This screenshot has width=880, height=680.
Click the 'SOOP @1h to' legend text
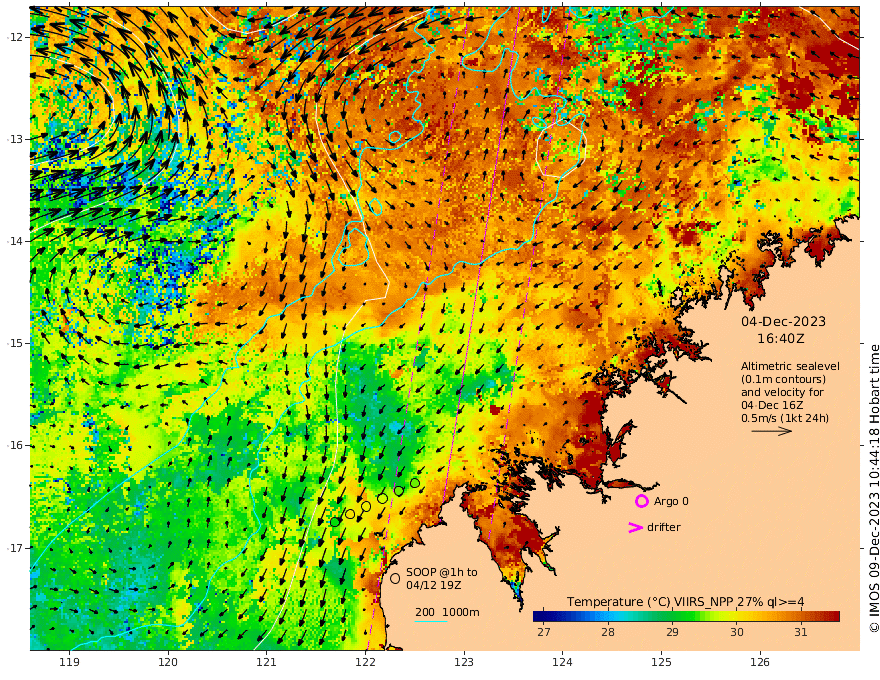tap(442, 572)
